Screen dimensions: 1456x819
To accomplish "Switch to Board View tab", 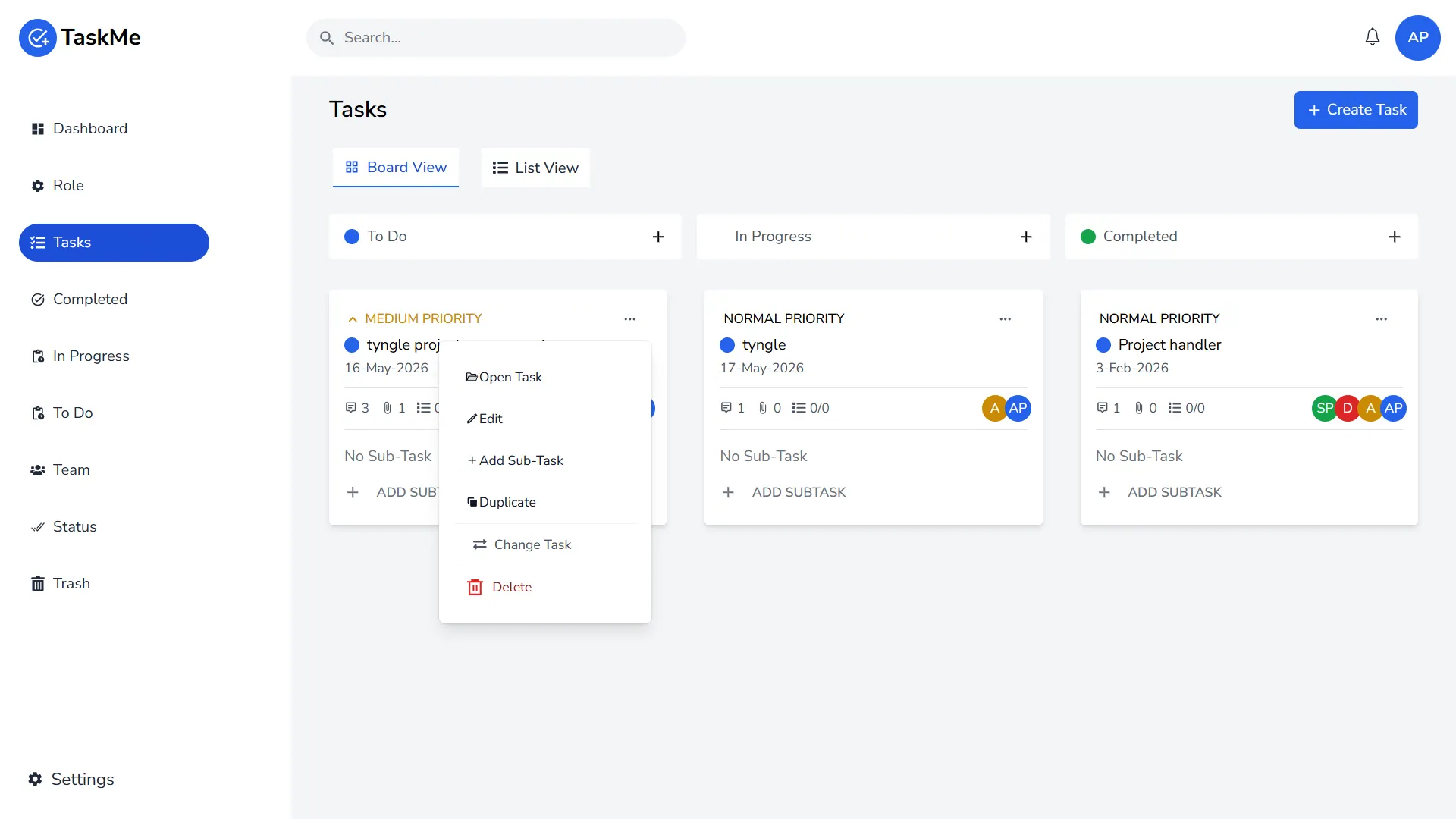I will [x=396, y=167].
